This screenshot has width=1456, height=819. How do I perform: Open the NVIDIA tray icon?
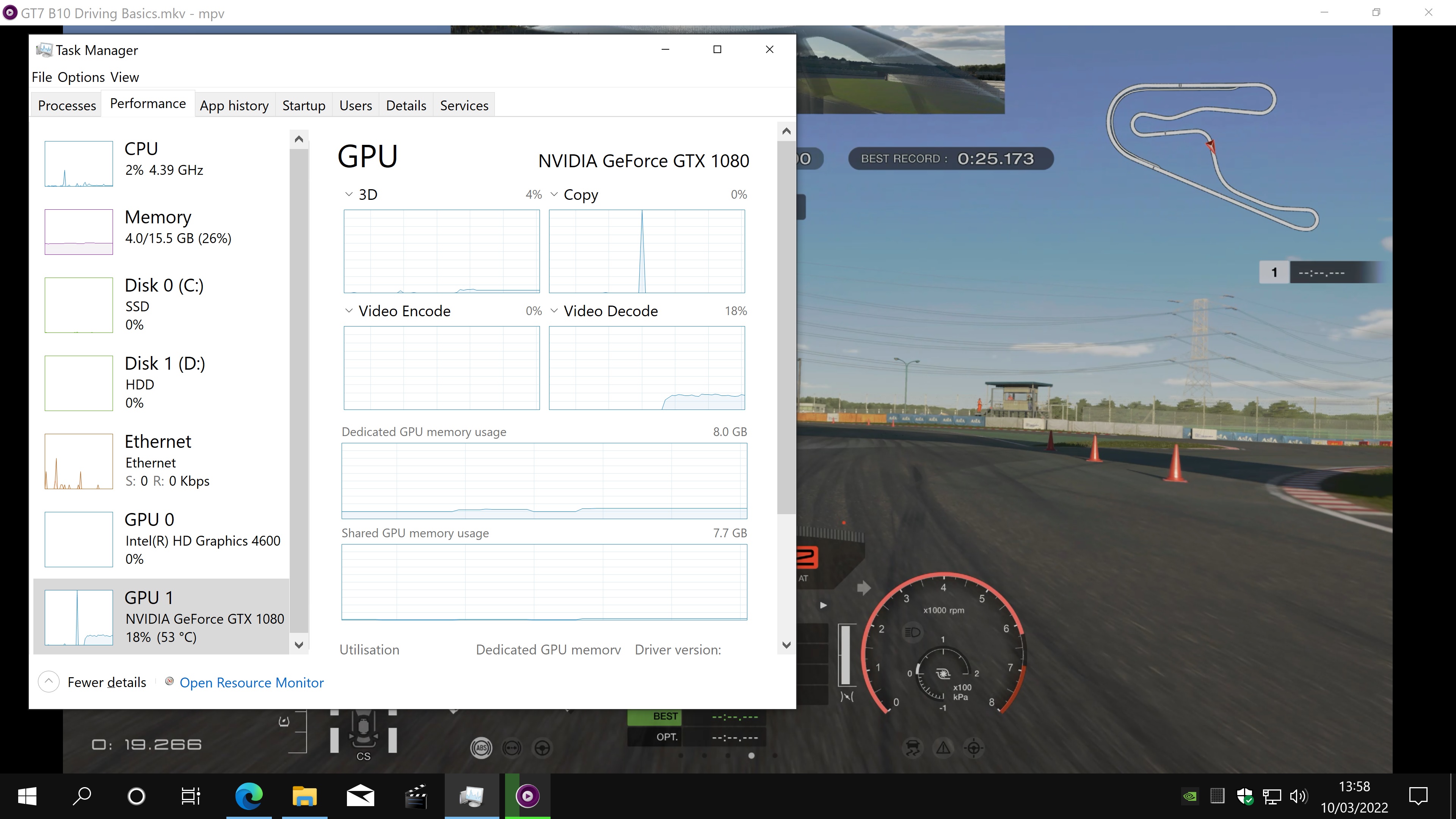tap(1189, 796)
